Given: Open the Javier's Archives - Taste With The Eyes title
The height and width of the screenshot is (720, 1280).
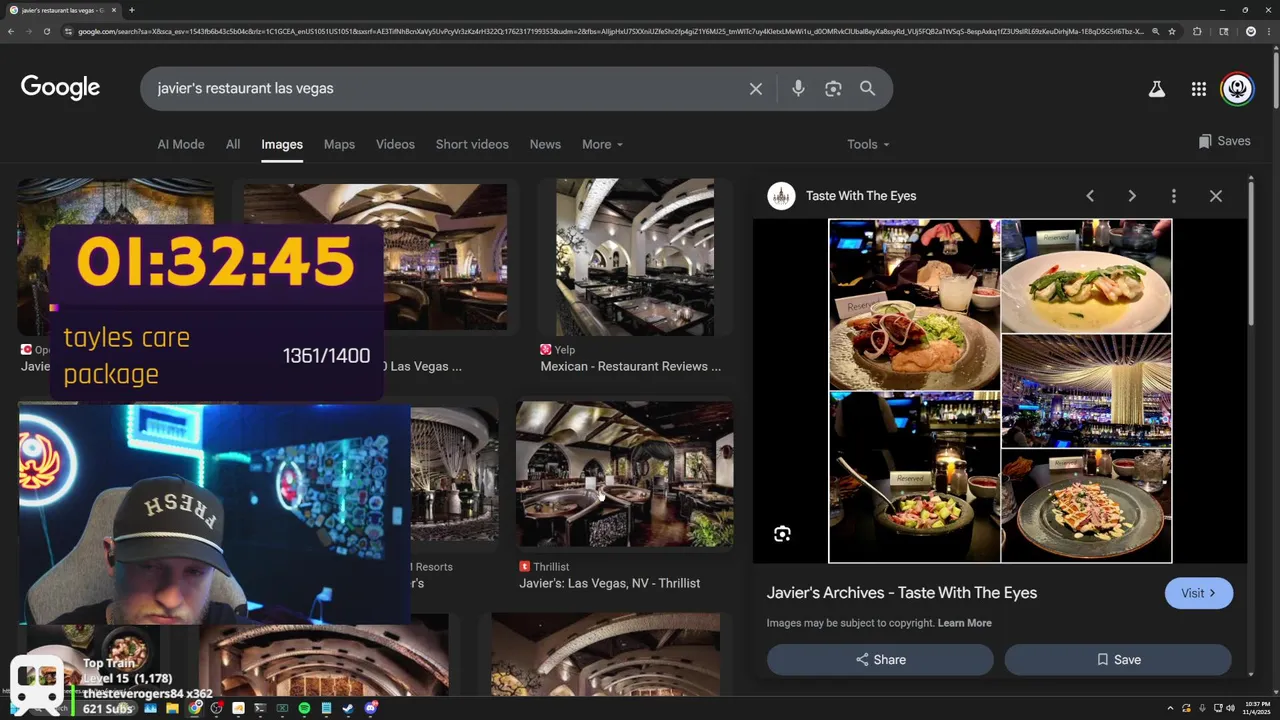Looking at the screenshot, I should pyautogui.click(x=902, y=593).
